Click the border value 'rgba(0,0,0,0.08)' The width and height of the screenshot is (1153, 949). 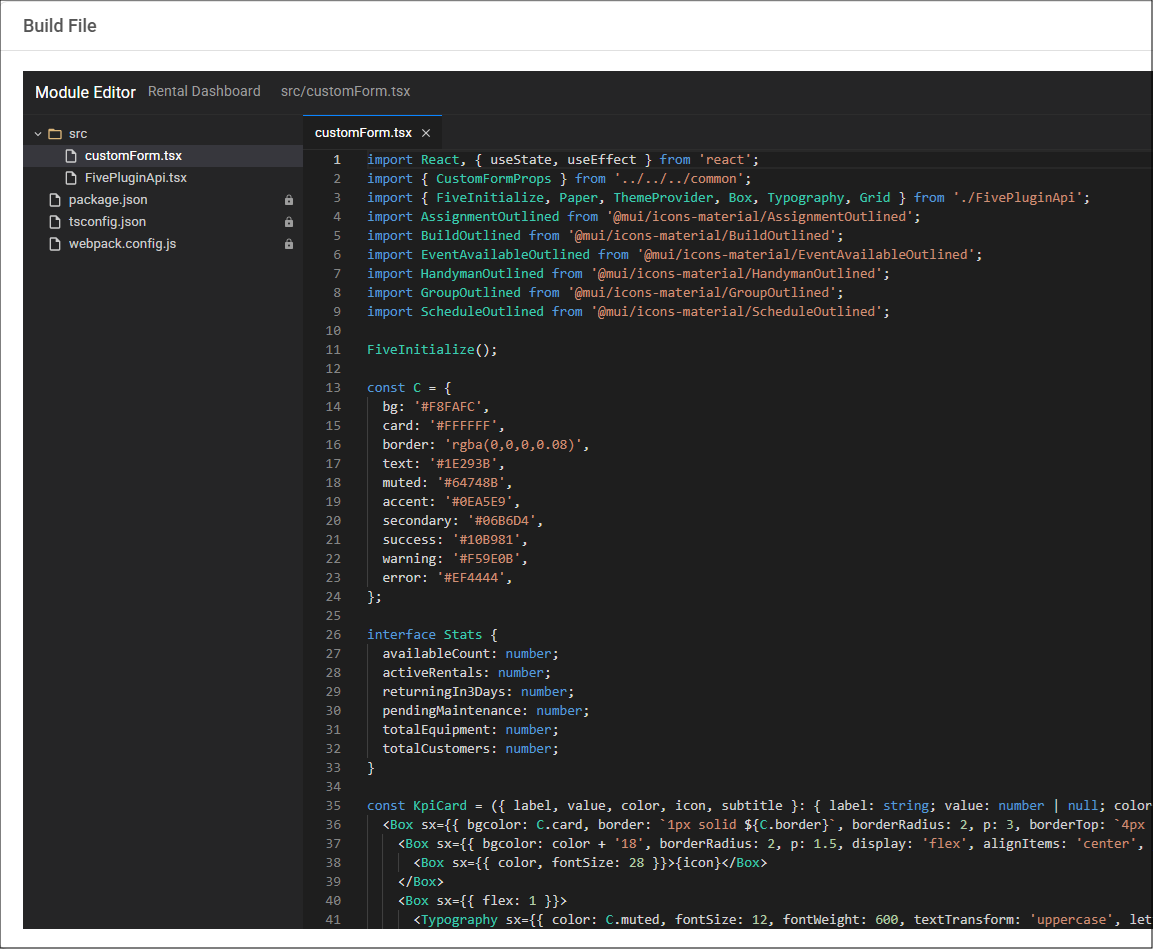(x=513, y=445)
